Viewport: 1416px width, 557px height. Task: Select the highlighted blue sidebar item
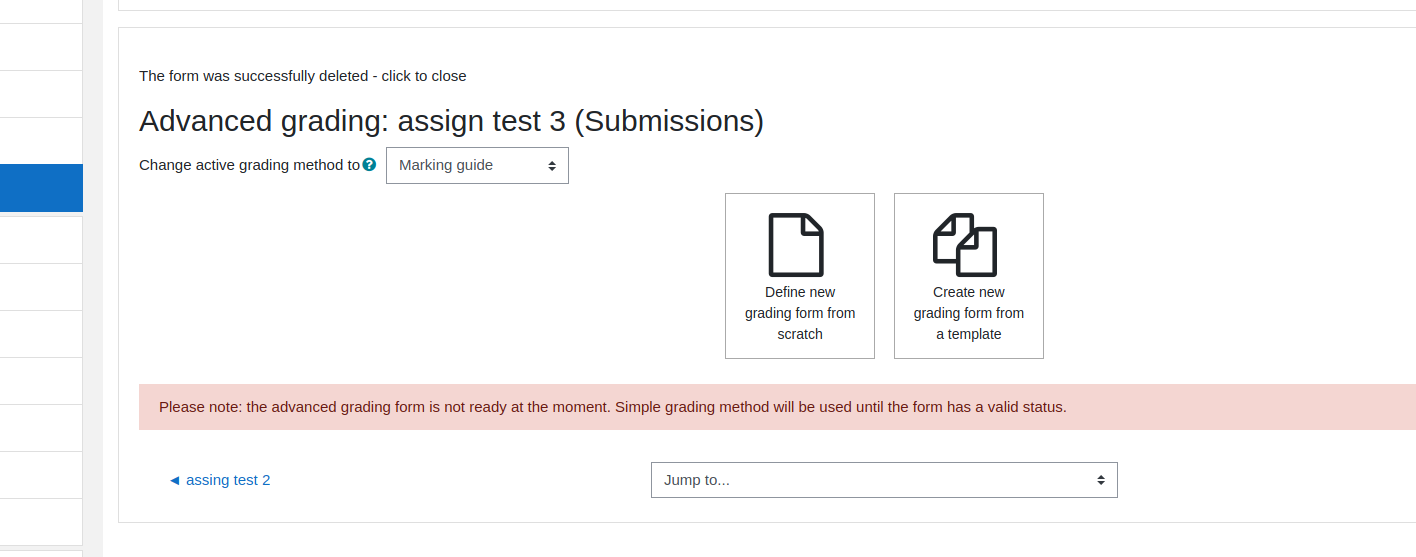[x=41, y=188]
